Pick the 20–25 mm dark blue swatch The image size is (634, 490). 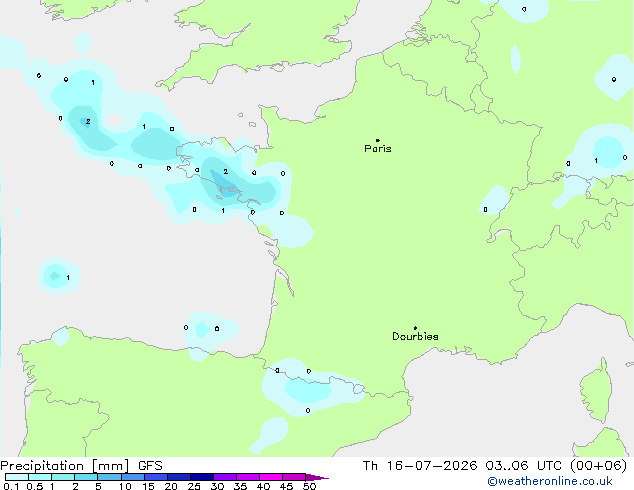click(179, 477)
